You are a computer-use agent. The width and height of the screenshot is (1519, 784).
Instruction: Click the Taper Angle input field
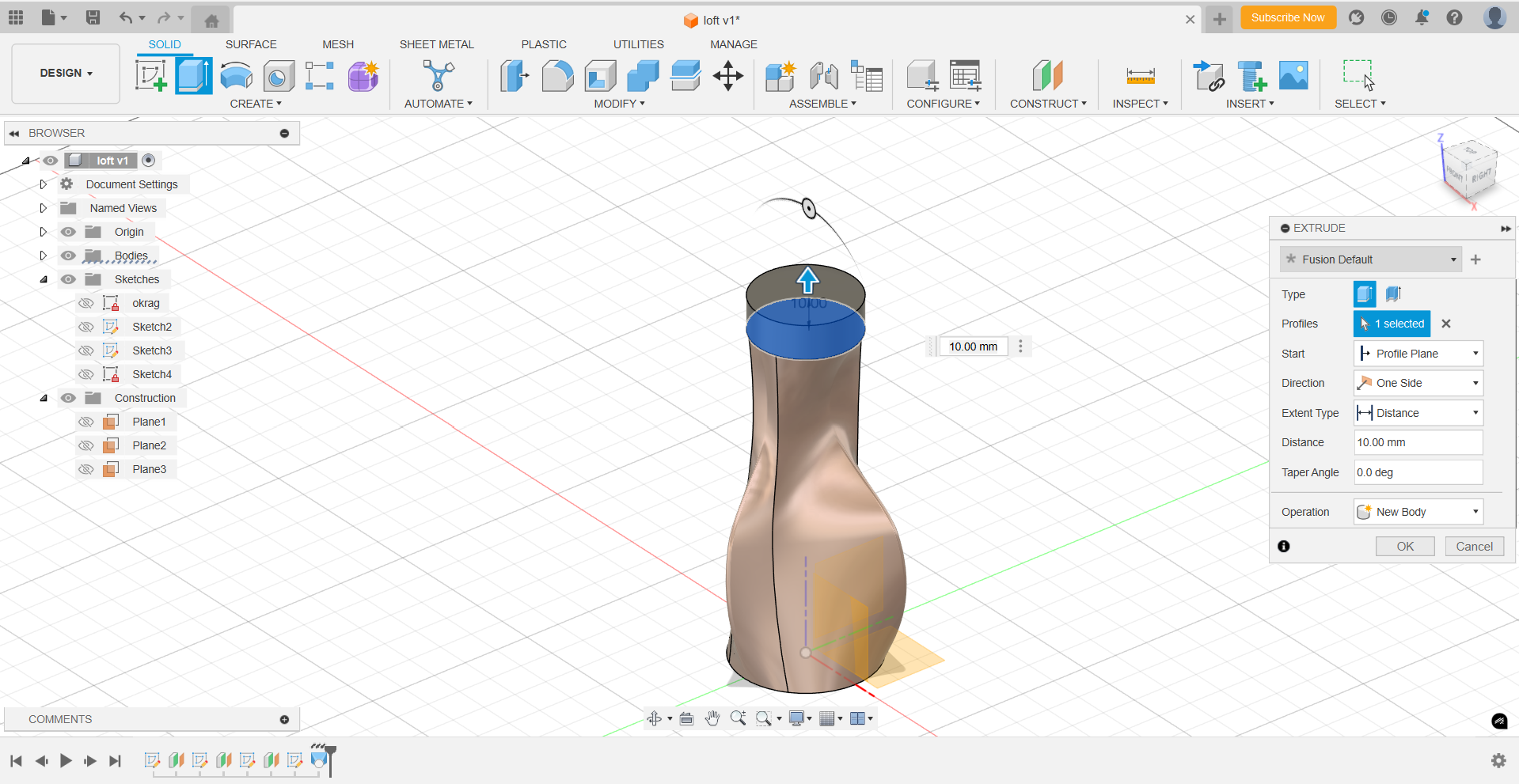(x=1418, y=472)
